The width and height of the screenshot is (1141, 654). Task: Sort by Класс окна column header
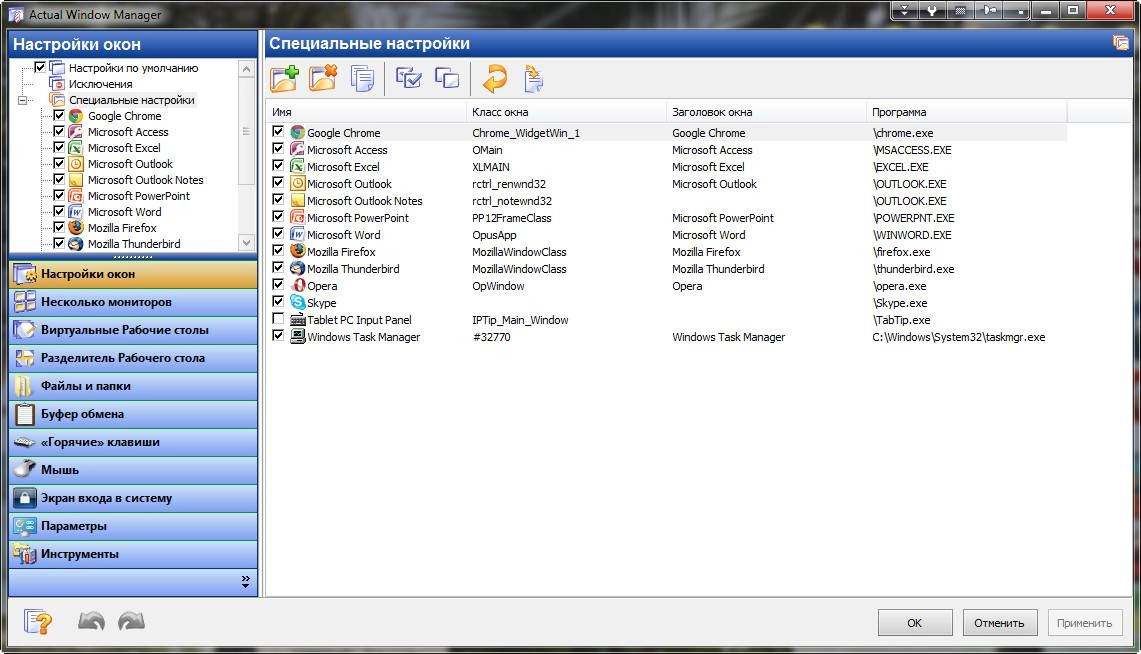click(x=566, y=112)
